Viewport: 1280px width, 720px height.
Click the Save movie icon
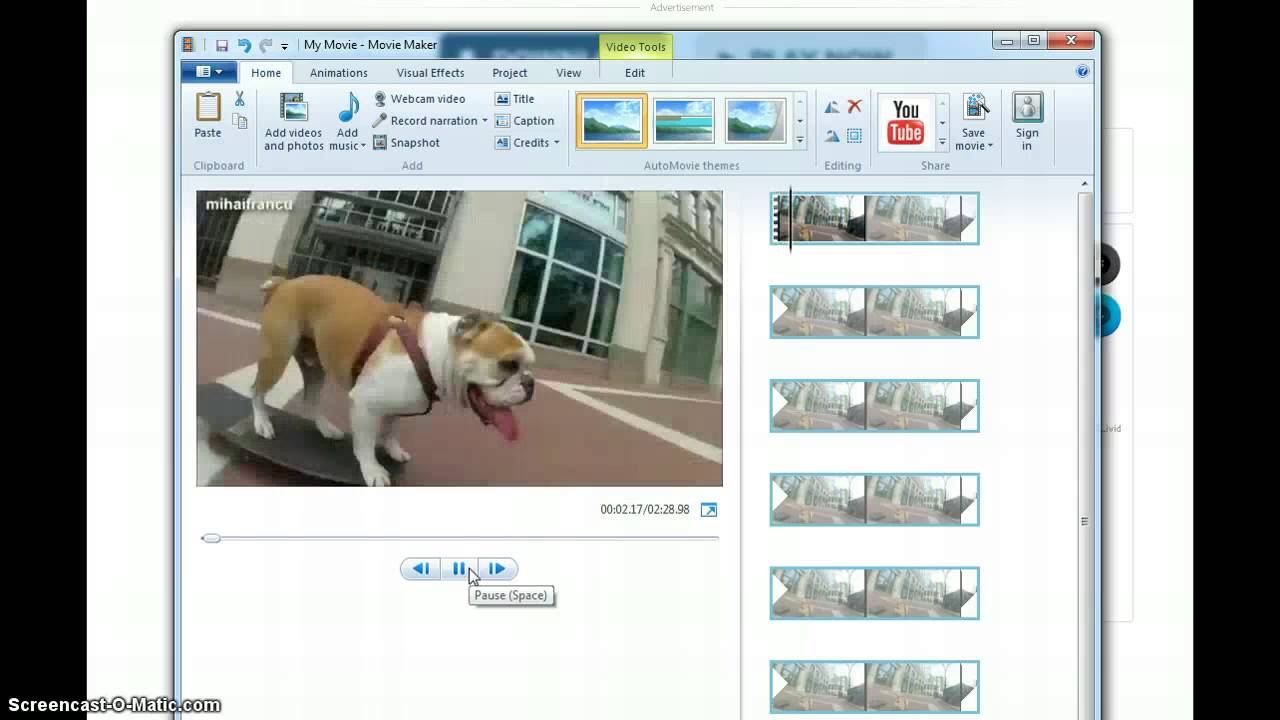(974, 108)
